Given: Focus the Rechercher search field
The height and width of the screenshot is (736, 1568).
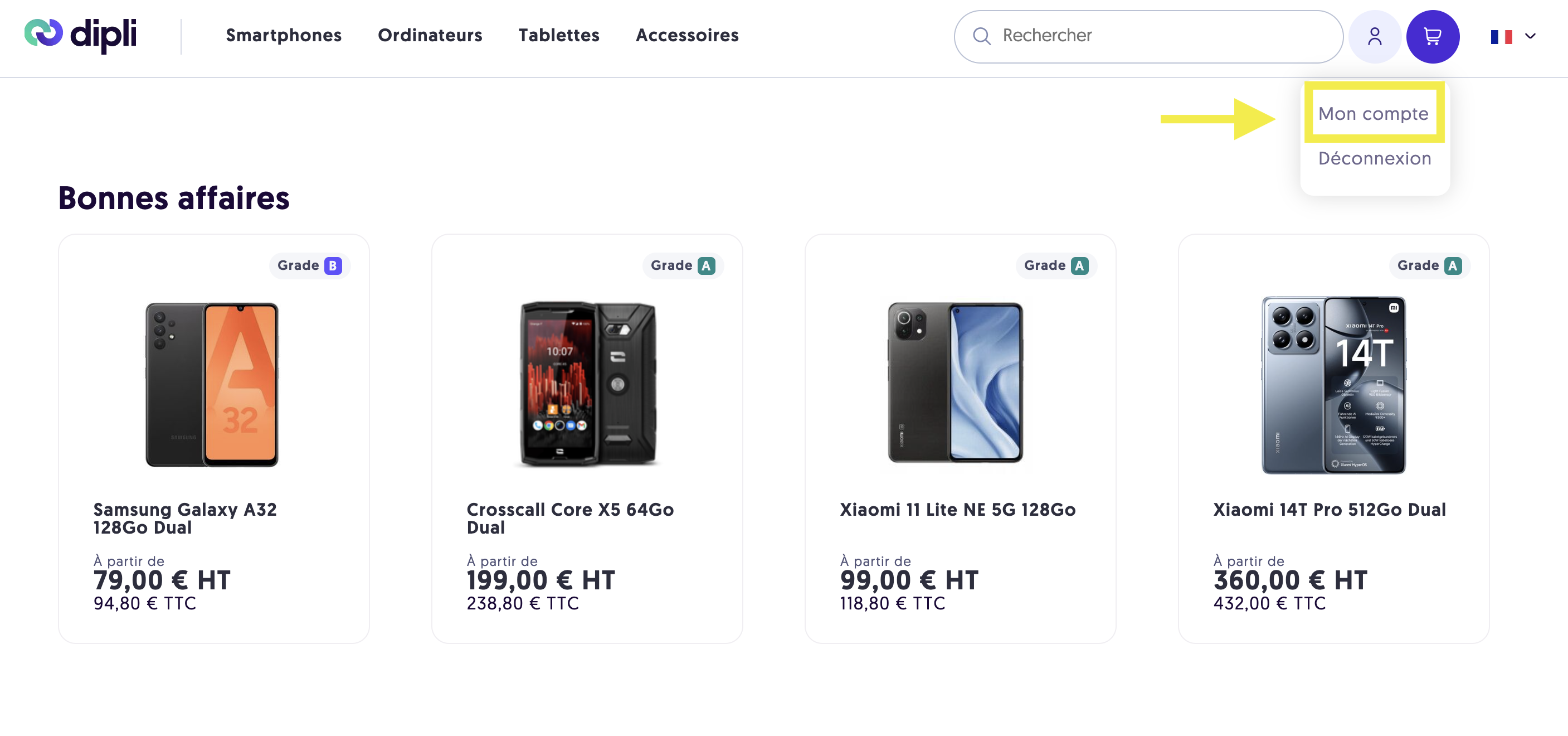Looking at the screenshot, I should tap(1148, 37).
